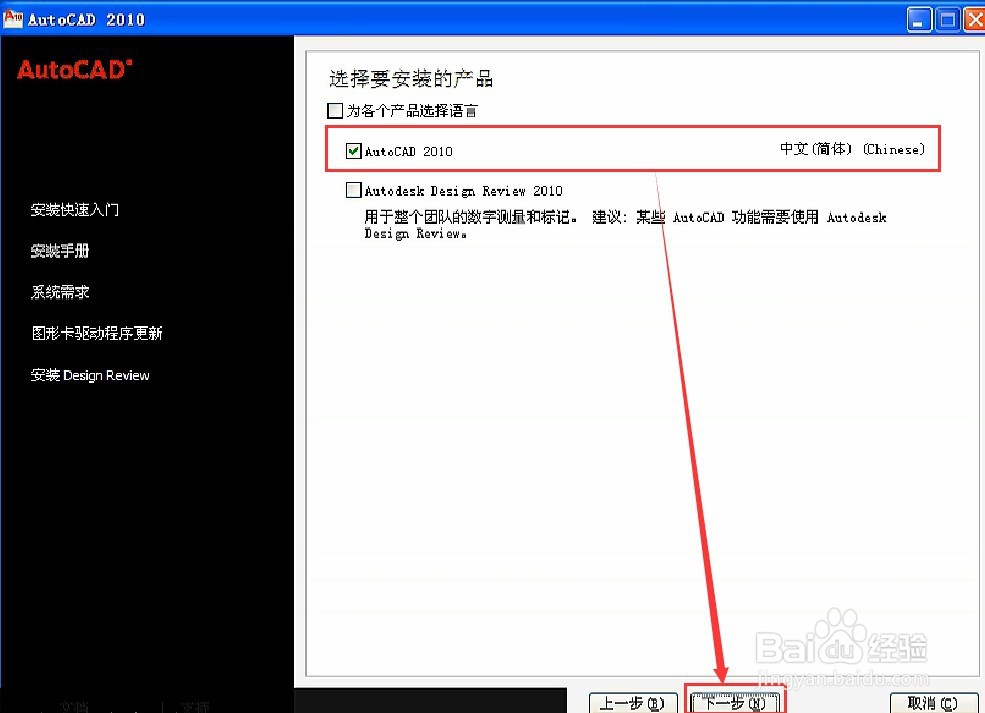Select the 中文(简体) (Chinese) language text
The image size is (985, 713).
(x=852, y=149)
